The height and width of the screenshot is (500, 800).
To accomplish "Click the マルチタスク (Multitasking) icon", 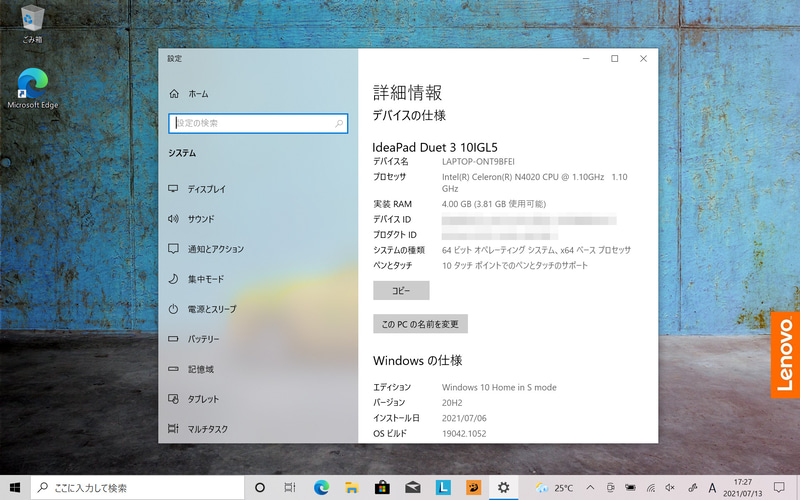I will tap(173, 429).
